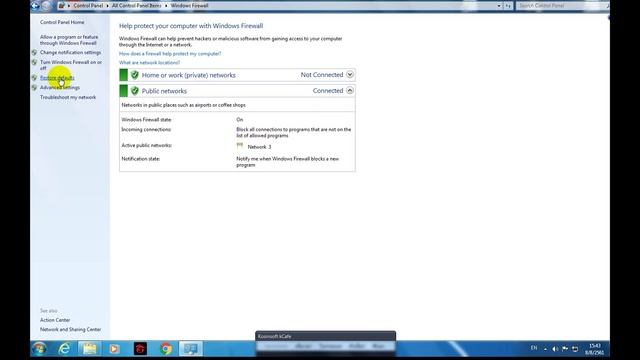Click 'Network 3' active network text

click(259, 147)
